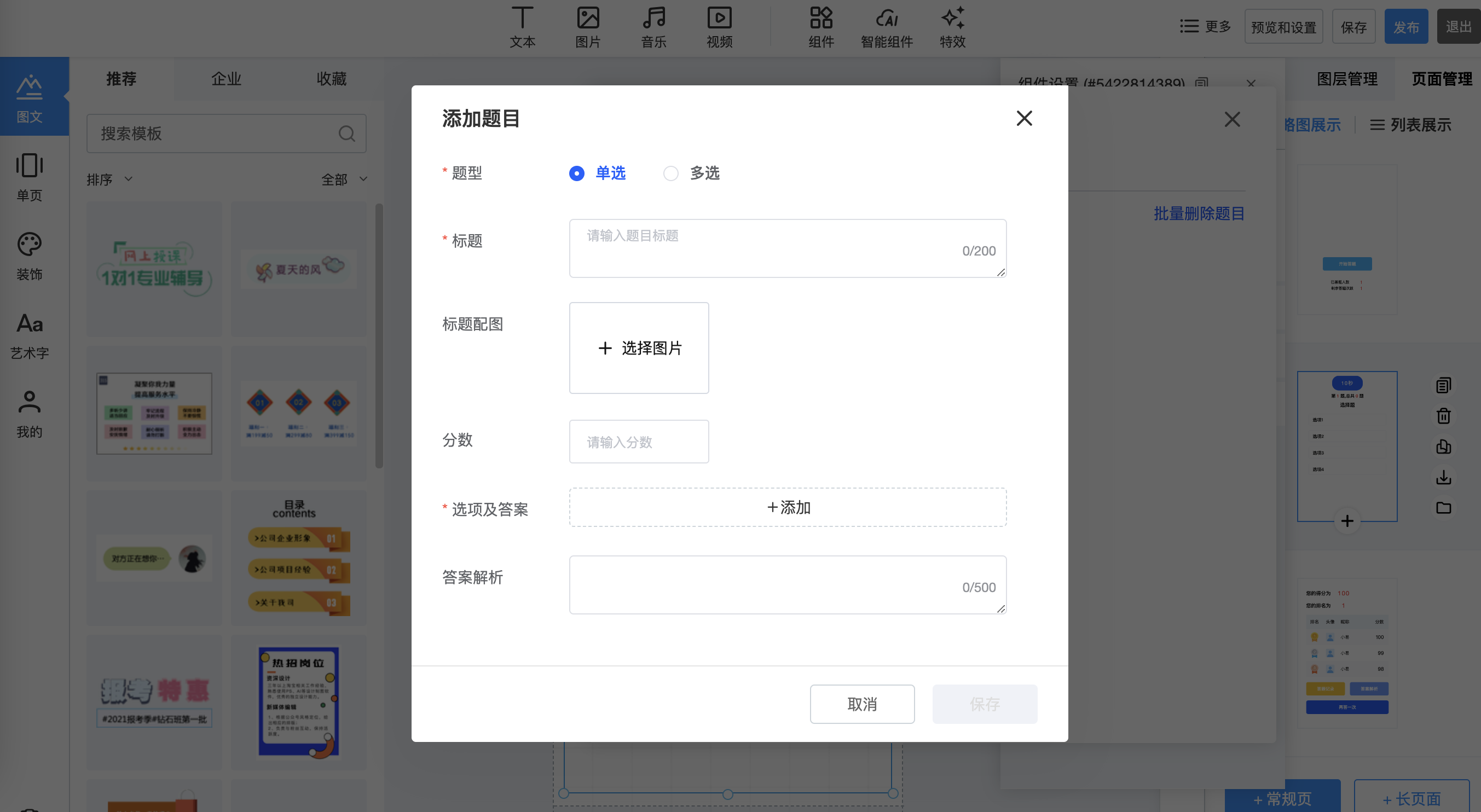Click the 预览和设置 button
The width and height of the screenshot is (1481, 812).
click(1283, 26)
